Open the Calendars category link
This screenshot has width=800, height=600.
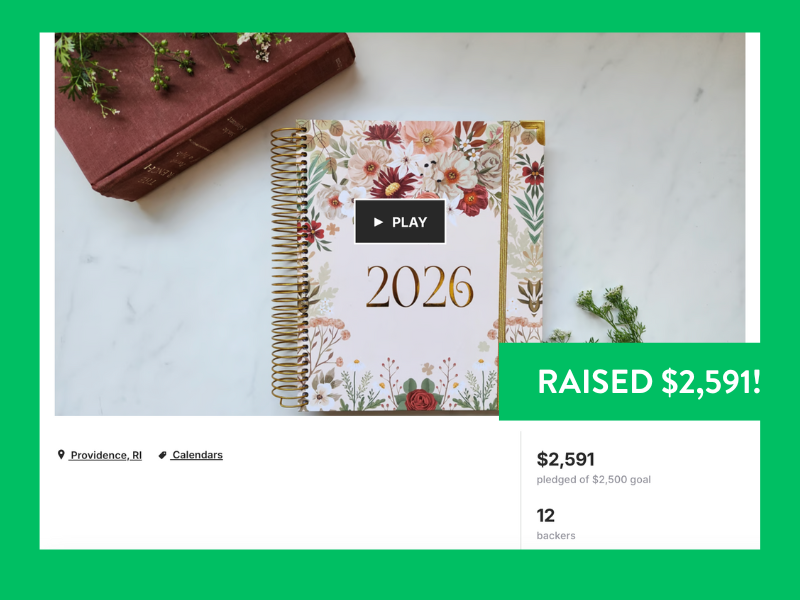pyautogui.click(x=197, y=455)
